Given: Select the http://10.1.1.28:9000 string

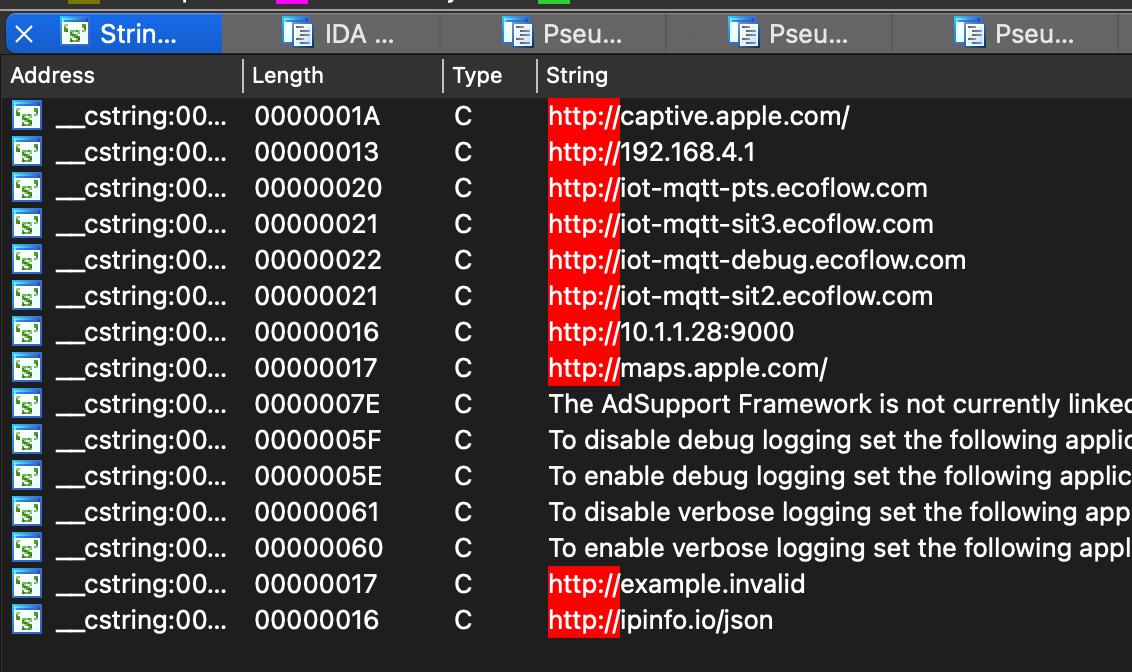Looking at the screenshot, I should (x=671, y=332).
